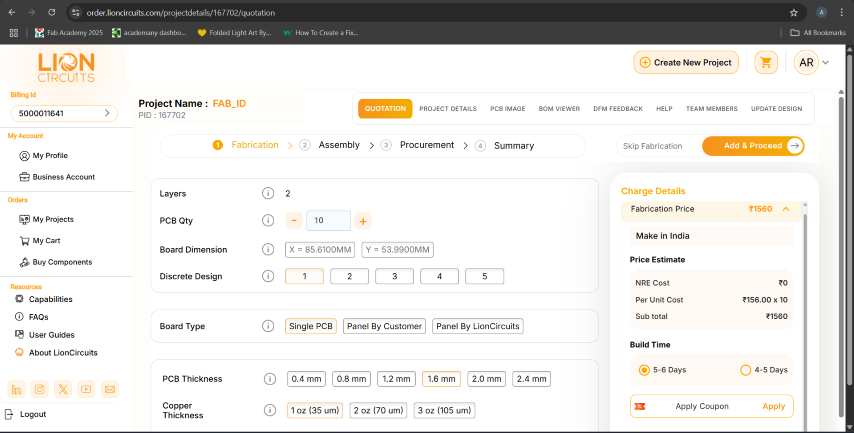Viewport: 854px width, 433px height.
Task: Click the email envelope social icon
Action: pyautogui.click(x=110, y=389)
